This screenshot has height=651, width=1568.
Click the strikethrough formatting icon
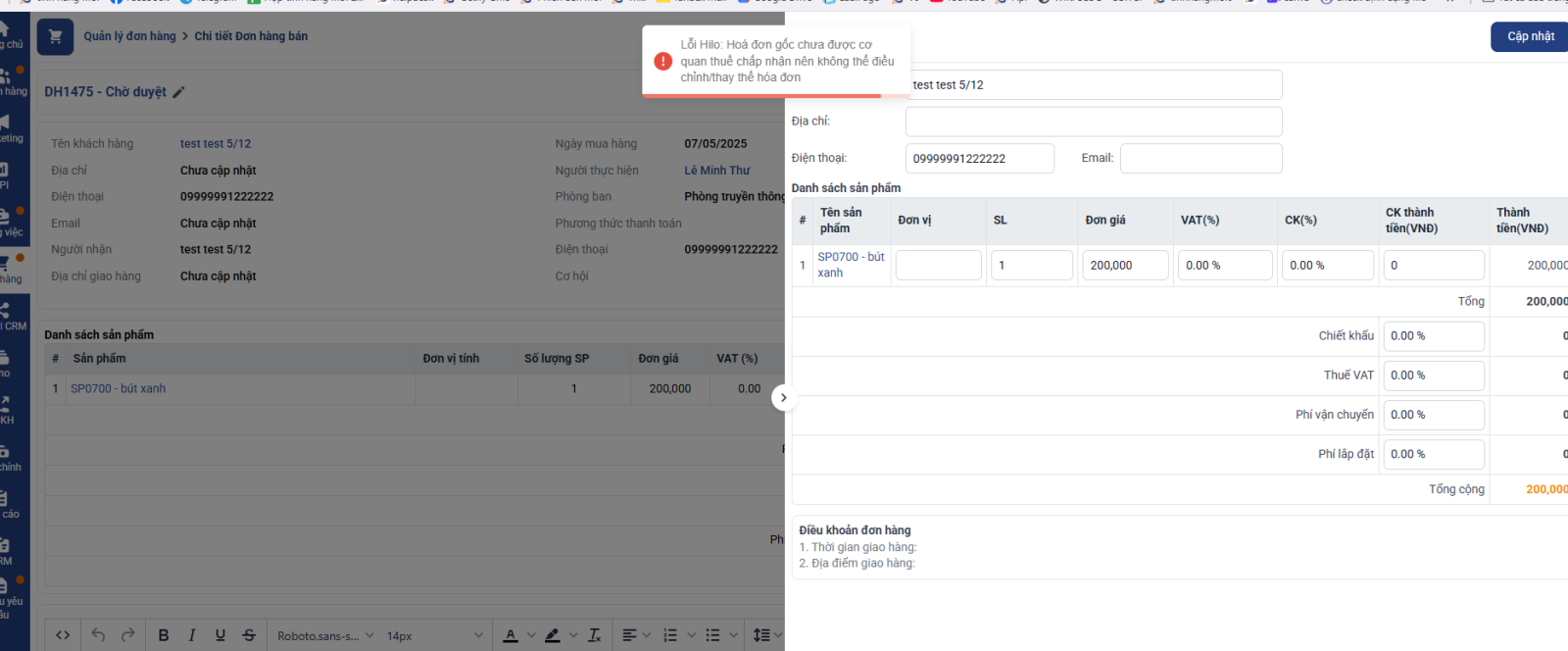click(249, 635)
